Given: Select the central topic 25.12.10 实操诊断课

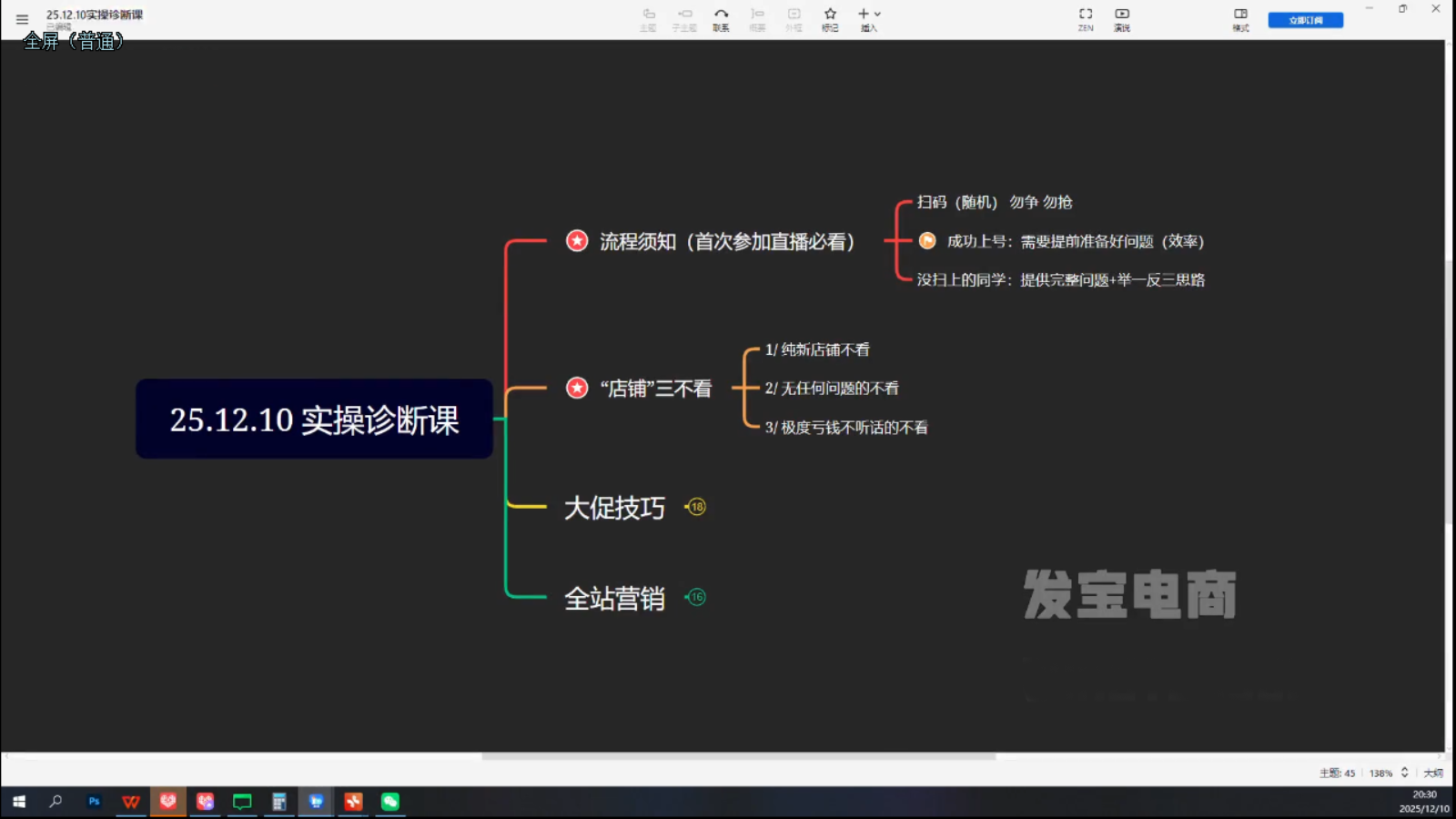Looking at the screenshot, I should (314, 420).
